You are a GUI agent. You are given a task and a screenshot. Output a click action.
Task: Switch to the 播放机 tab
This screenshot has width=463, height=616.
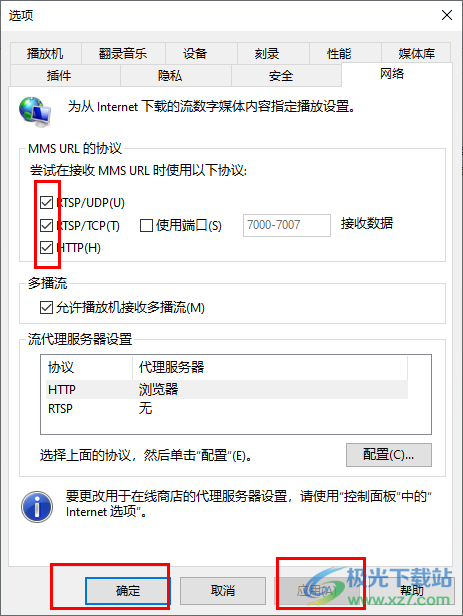46,53
